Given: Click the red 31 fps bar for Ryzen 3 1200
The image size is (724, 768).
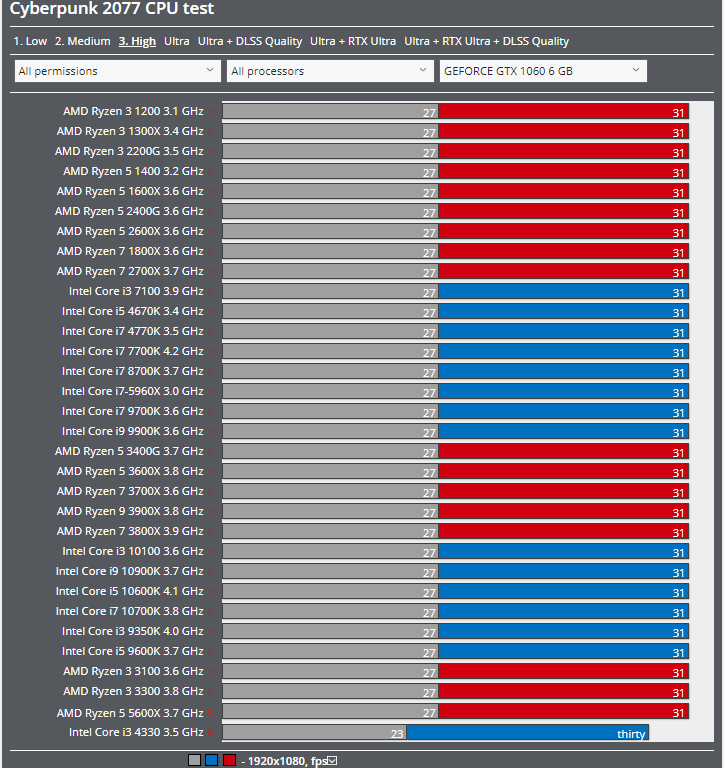Looking at the screenshot, I should 563,112.
